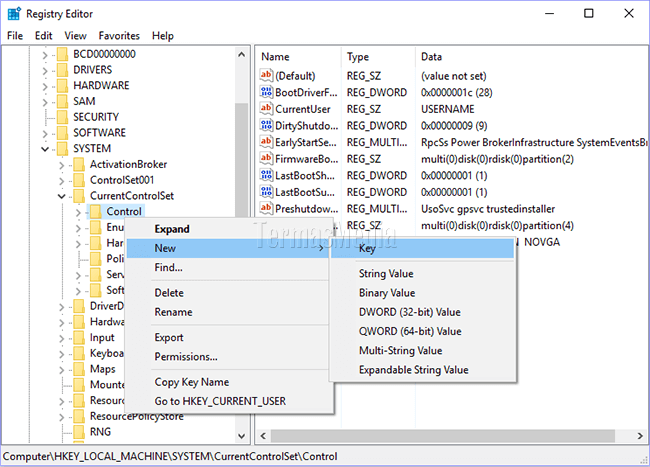
Task: Collapse the CurrentControlSet key
Action: coord(61,196)
